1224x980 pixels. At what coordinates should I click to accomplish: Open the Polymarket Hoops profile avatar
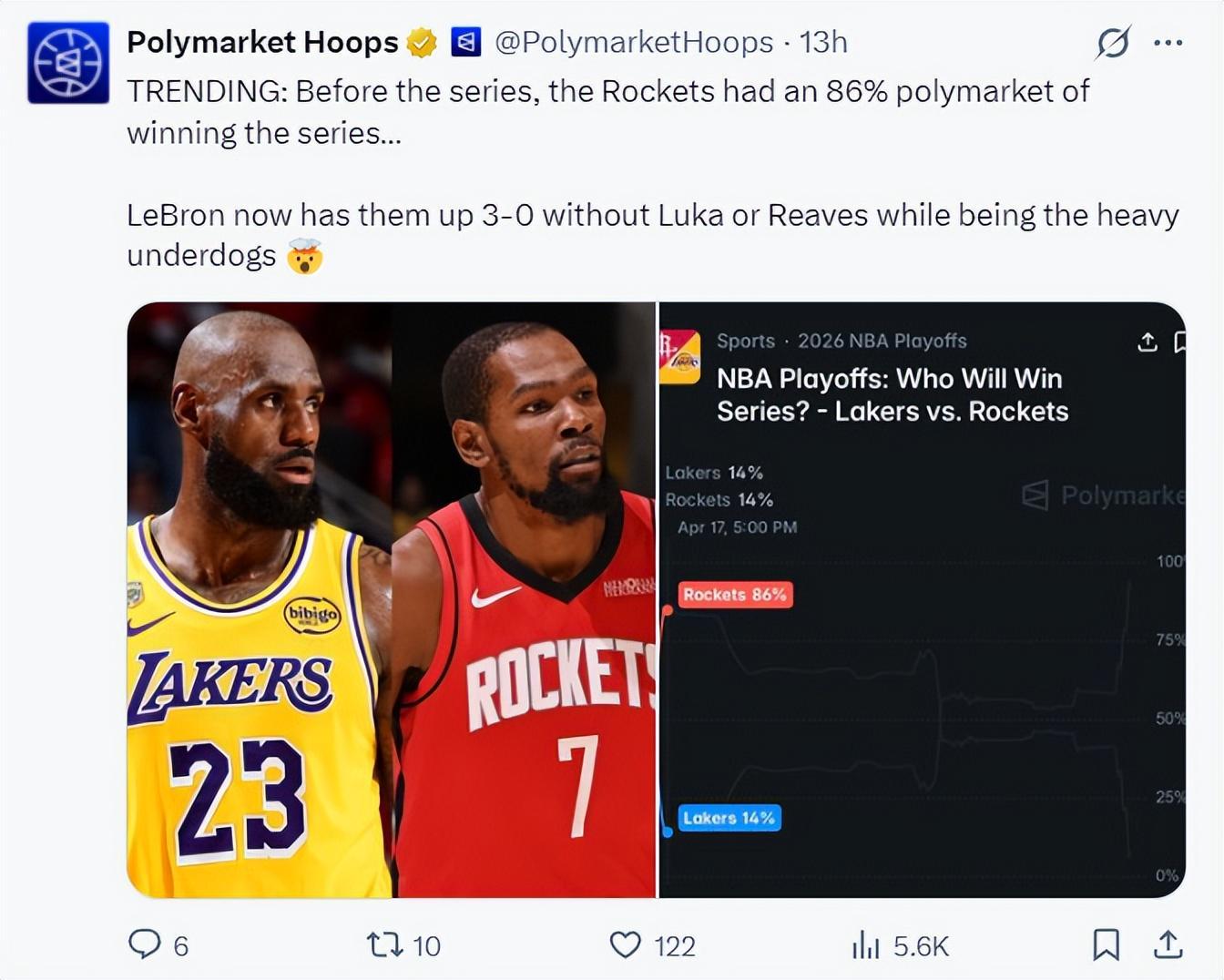68,62
